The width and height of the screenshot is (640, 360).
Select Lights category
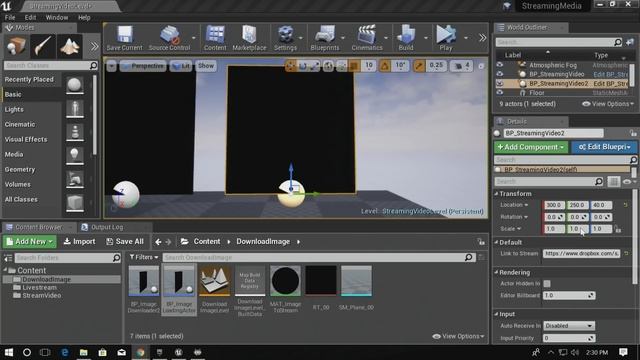click(14, 109)
